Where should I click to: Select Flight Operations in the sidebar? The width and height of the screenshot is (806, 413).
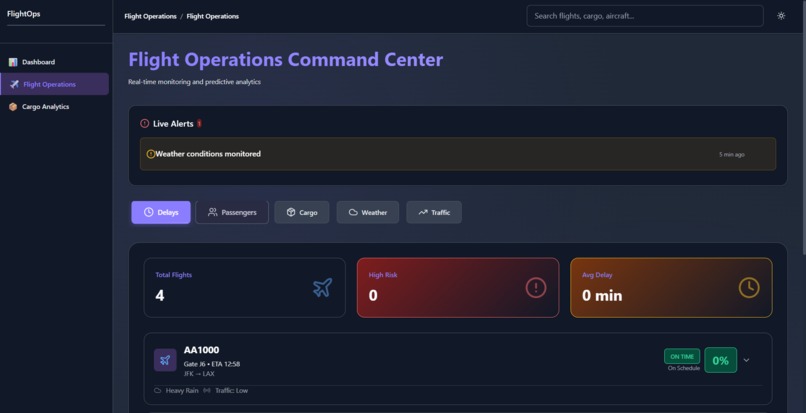point(54,84)
